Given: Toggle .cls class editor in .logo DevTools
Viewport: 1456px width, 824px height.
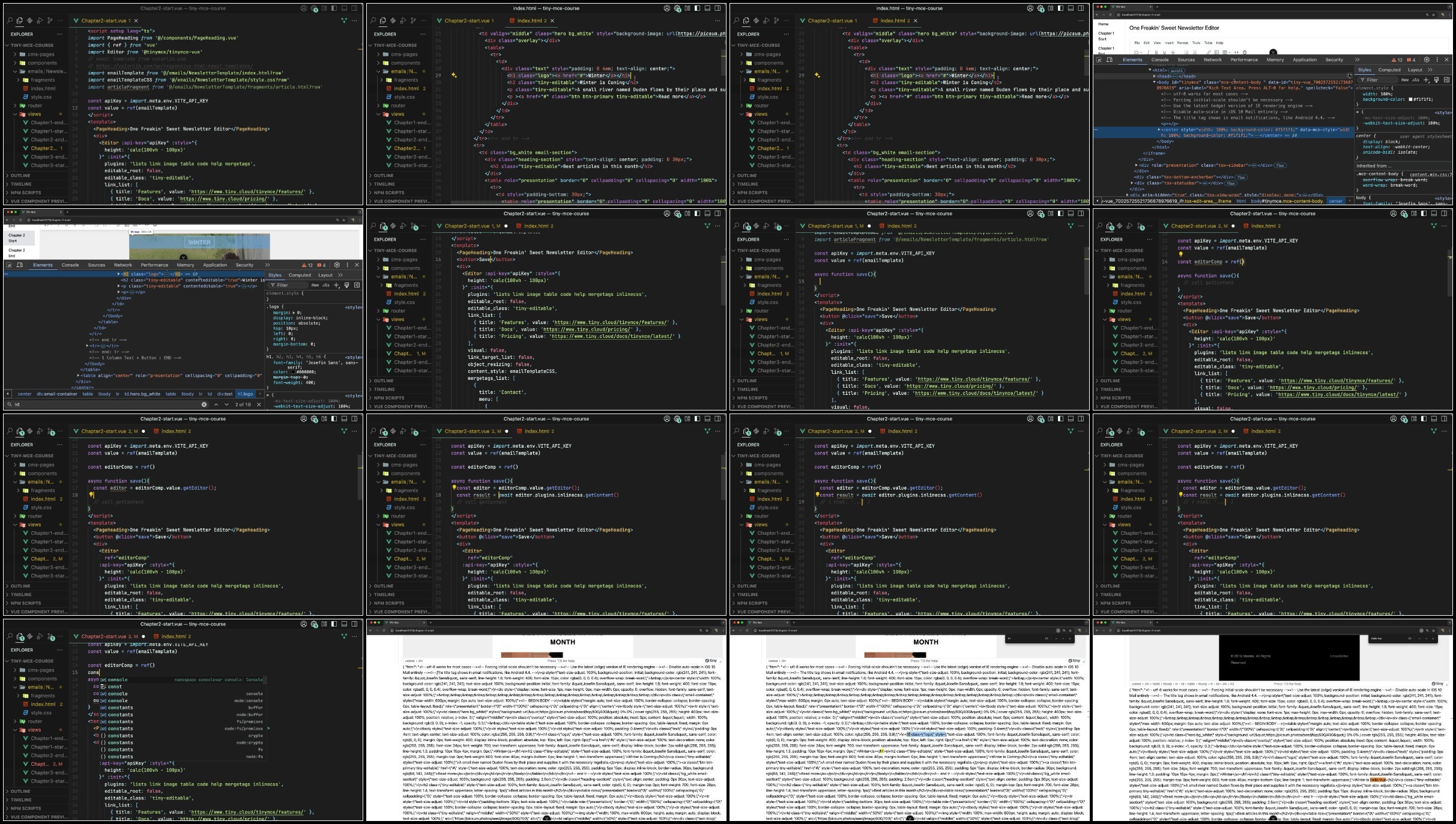Looking at the screenshot, I should (325, 285).
